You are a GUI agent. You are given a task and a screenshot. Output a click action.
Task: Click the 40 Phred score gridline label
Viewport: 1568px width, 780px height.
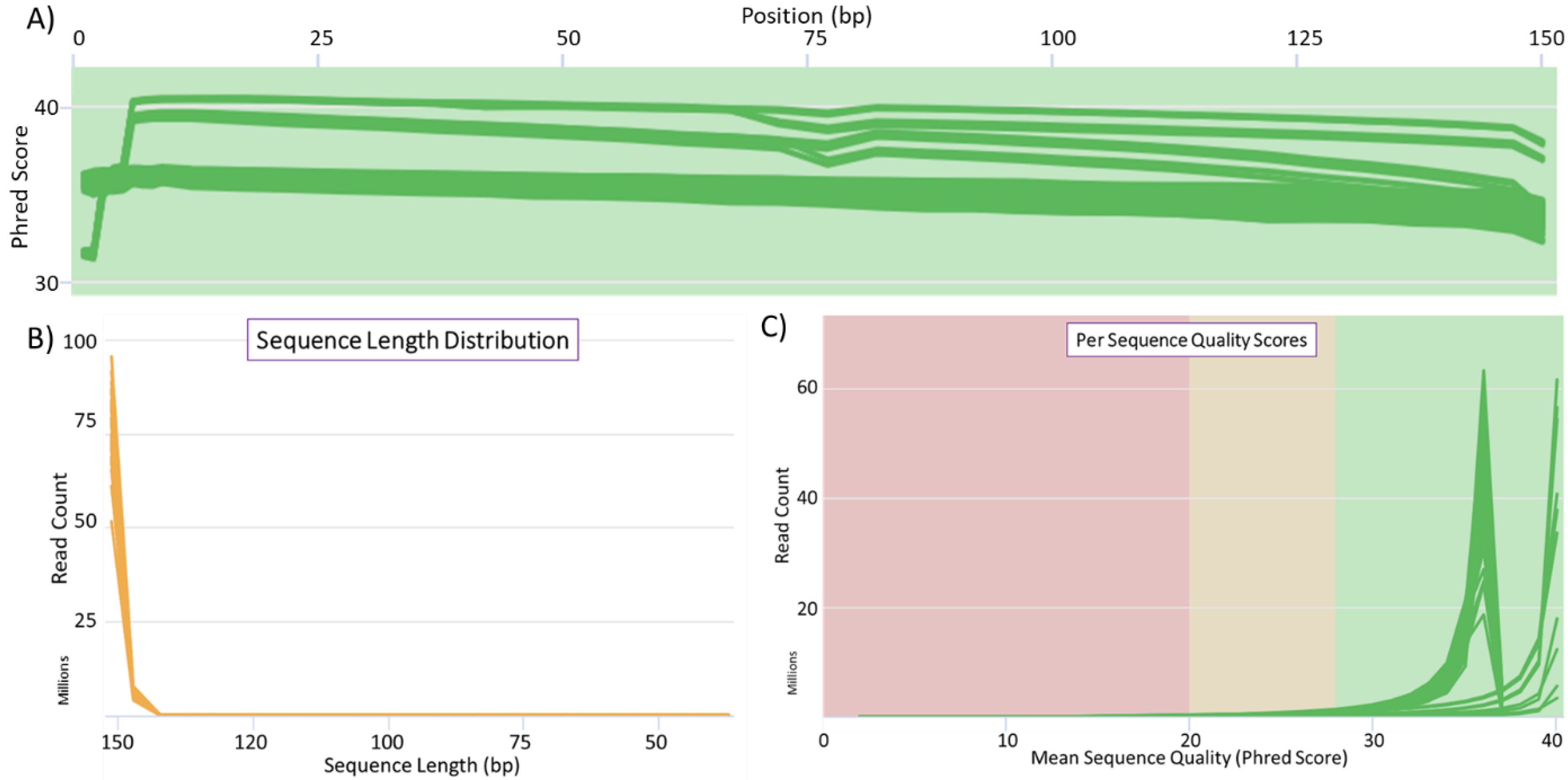pos(46,108)
